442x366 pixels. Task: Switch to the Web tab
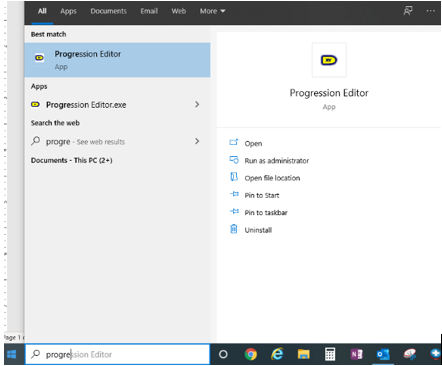pyautogui.click(x=179, y=11)
